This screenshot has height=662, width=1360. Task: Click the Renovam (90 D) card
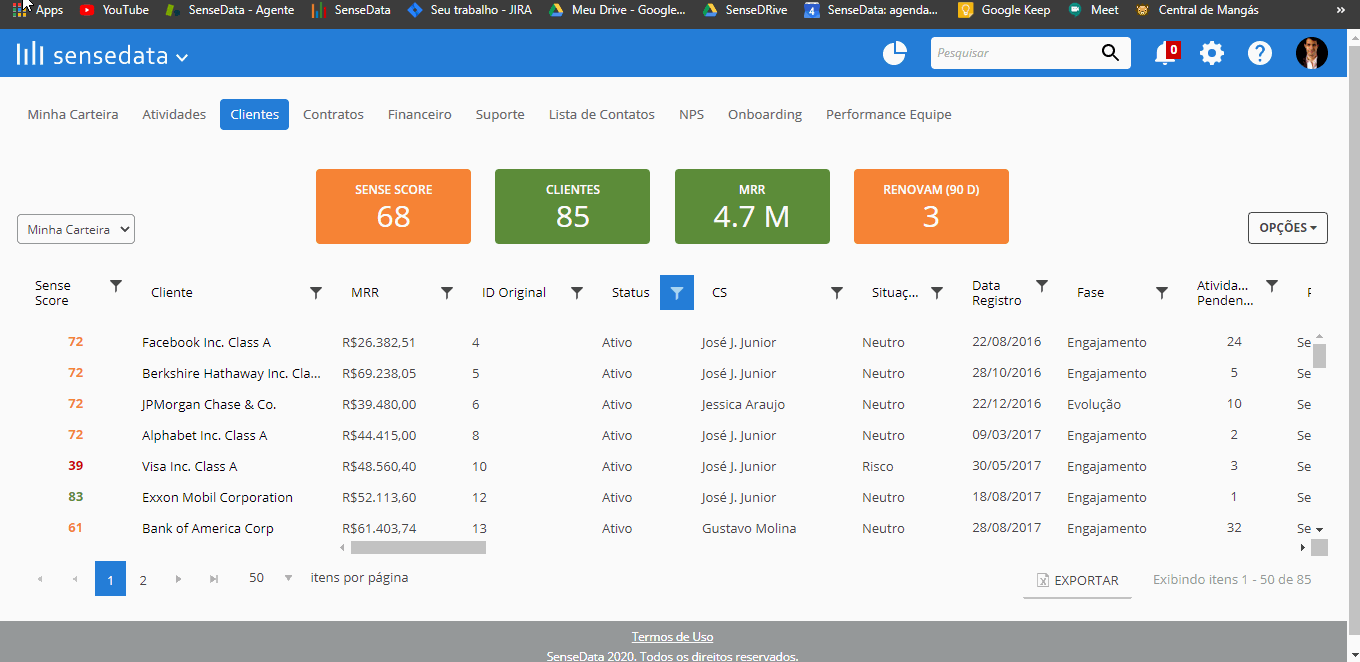pos(931,206)
